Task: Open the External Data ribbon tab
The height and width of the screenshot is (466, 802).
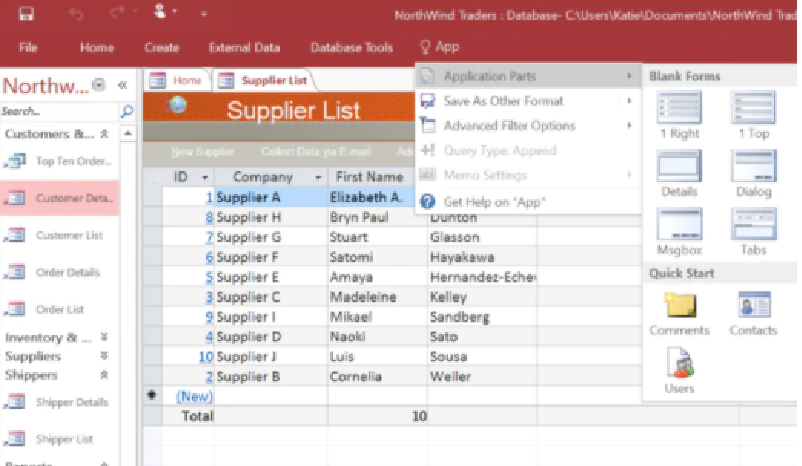Action: [x=244, y=48]
